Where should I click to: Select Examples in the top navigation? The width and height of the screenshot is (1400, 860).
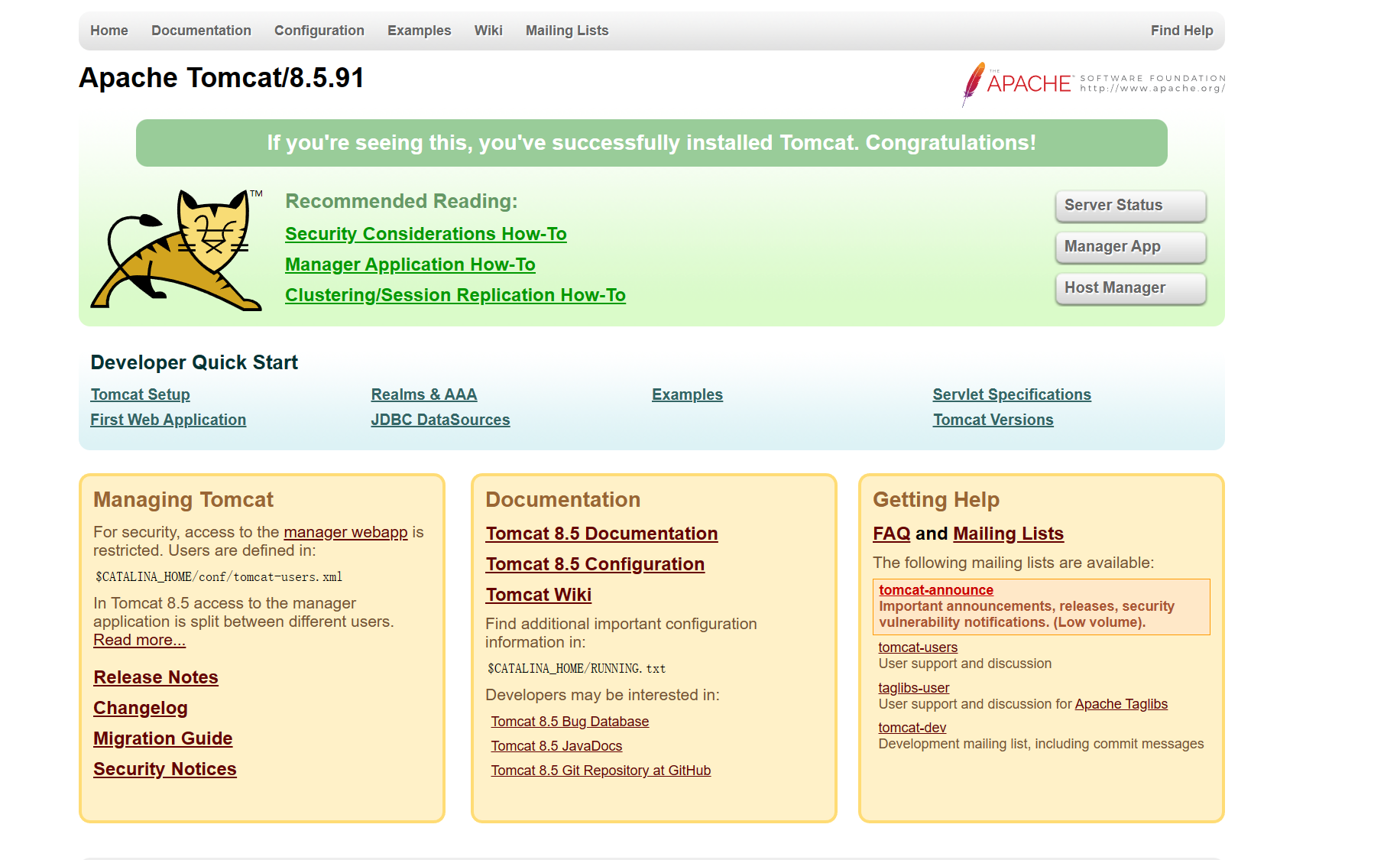click(x=420, y=31)
